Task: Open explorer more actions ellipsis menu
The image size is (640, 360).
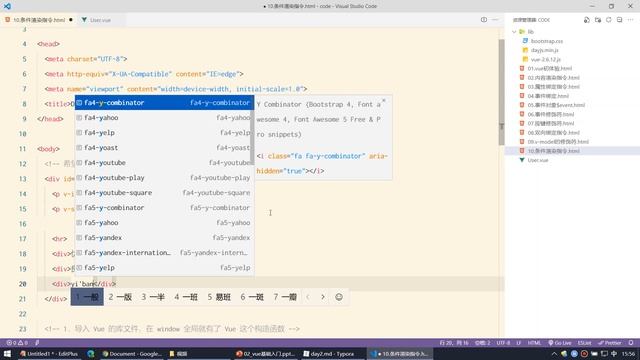Action: point(631,20)
